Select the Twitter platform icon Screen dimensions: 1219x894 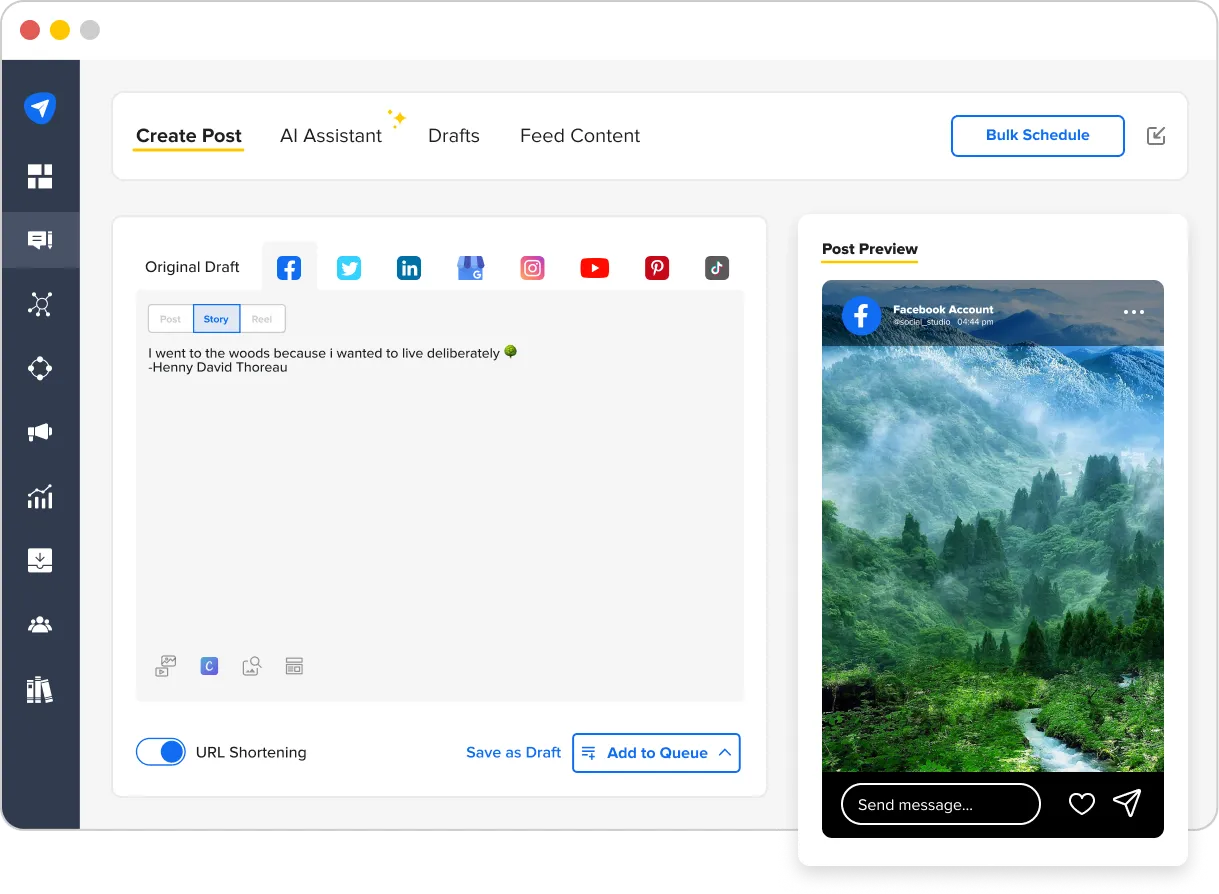pyautogui.click(x=348, y=268)
